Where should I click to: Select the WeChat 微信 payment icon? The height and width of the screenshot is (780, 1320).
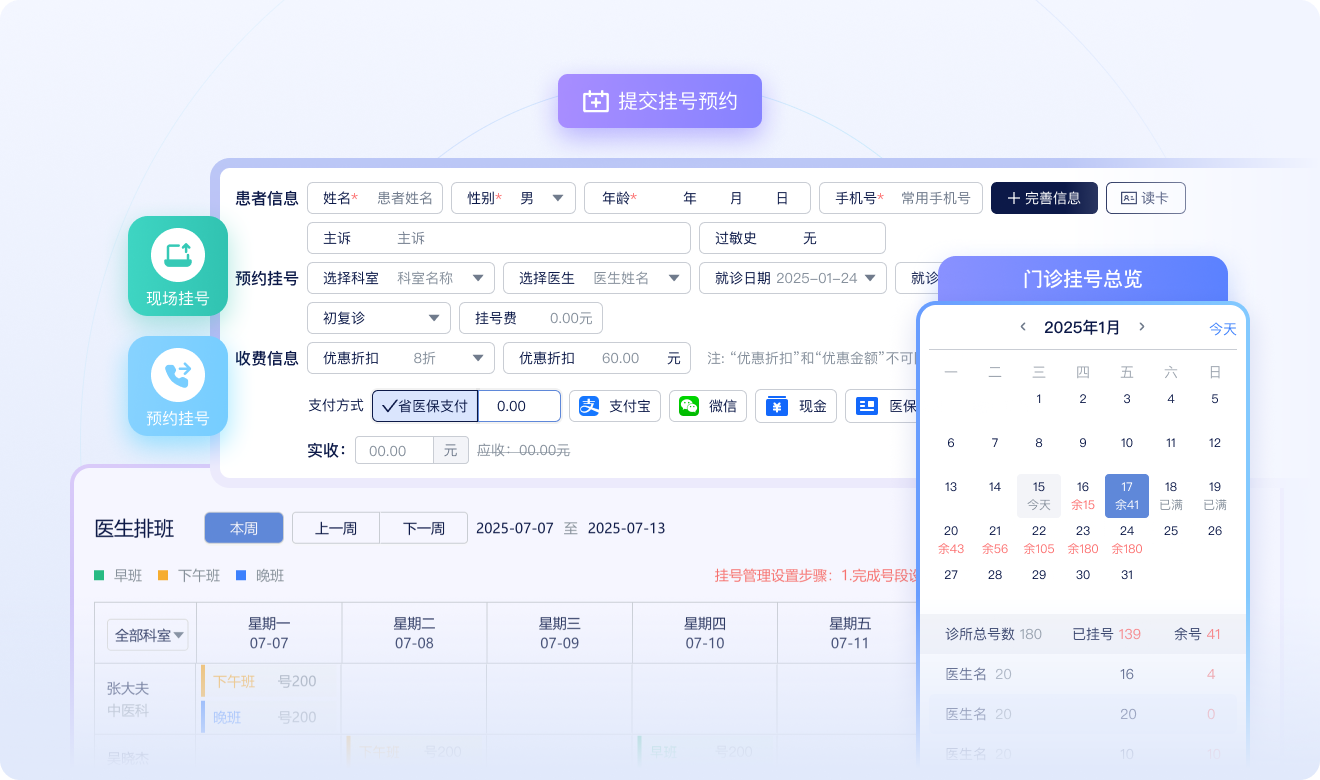pos(689,406)
